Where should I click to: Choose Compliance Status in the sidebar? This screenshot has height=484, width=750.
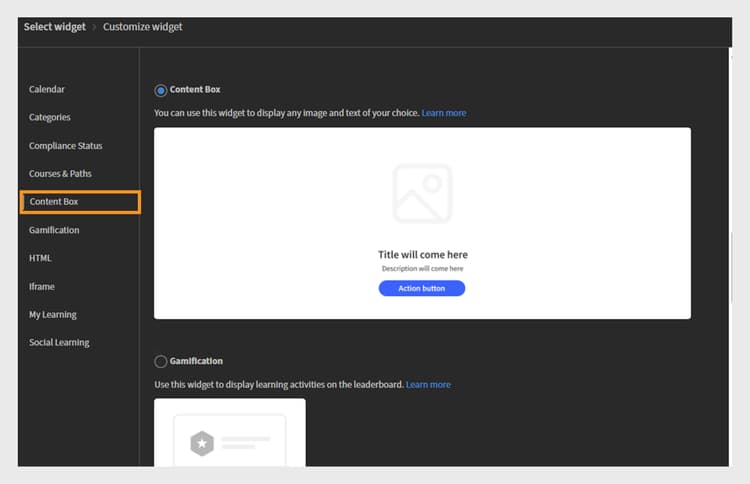click(66, 146)
